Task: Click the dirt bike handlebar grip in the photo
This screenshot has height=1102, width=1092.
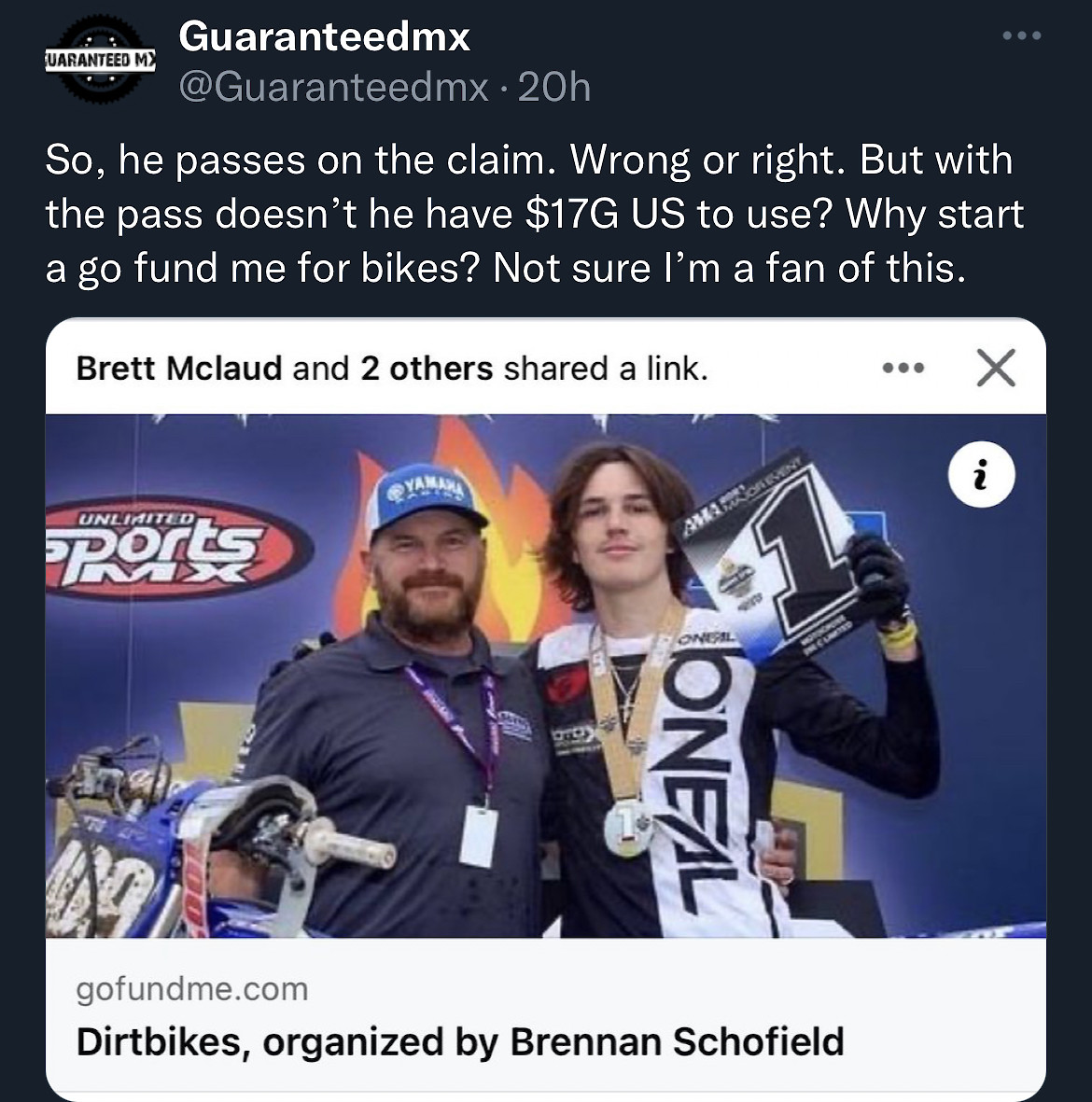Action: 356,845
